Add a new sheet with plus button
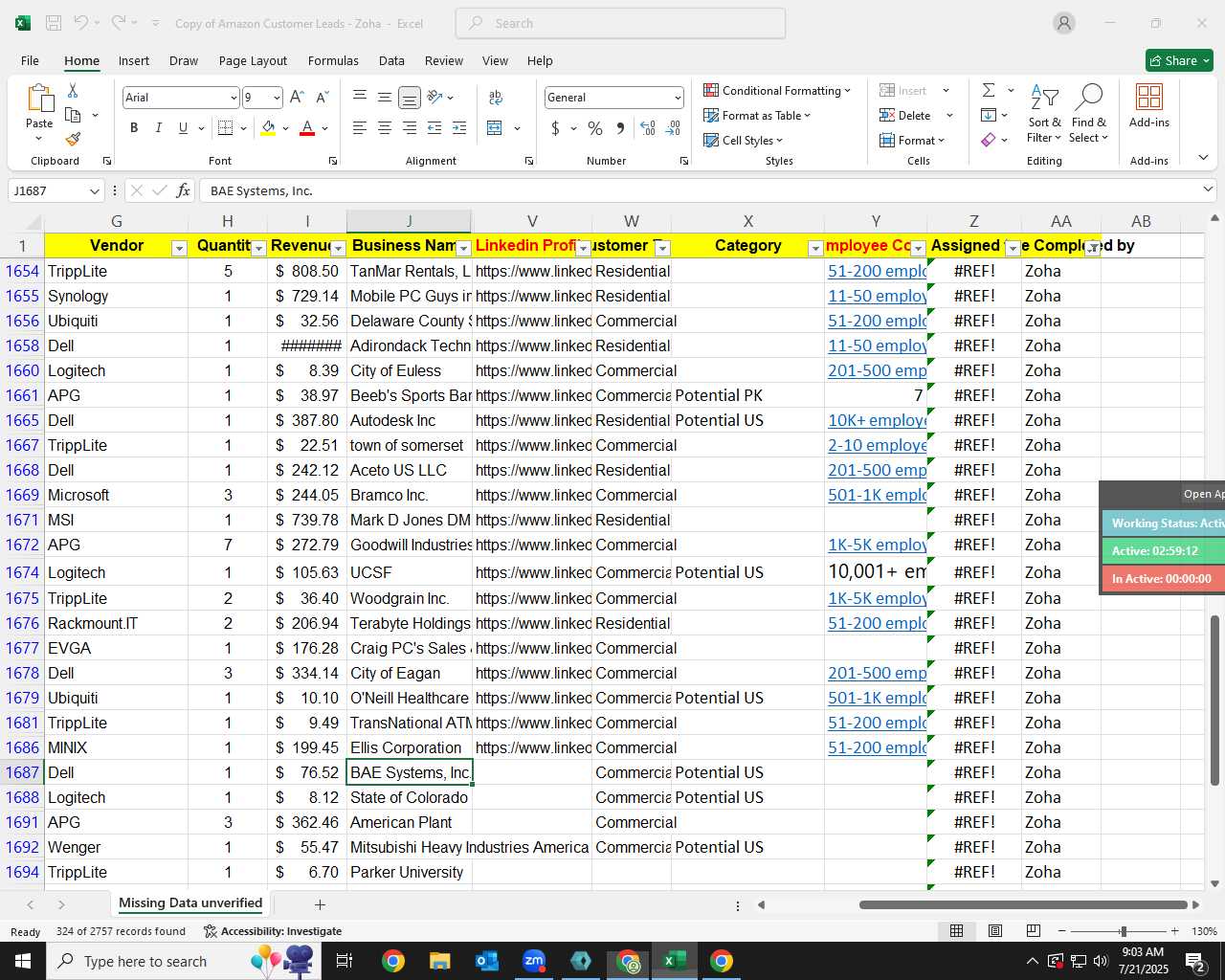Screen dimensions: 1225x980 tap(320, 904)
